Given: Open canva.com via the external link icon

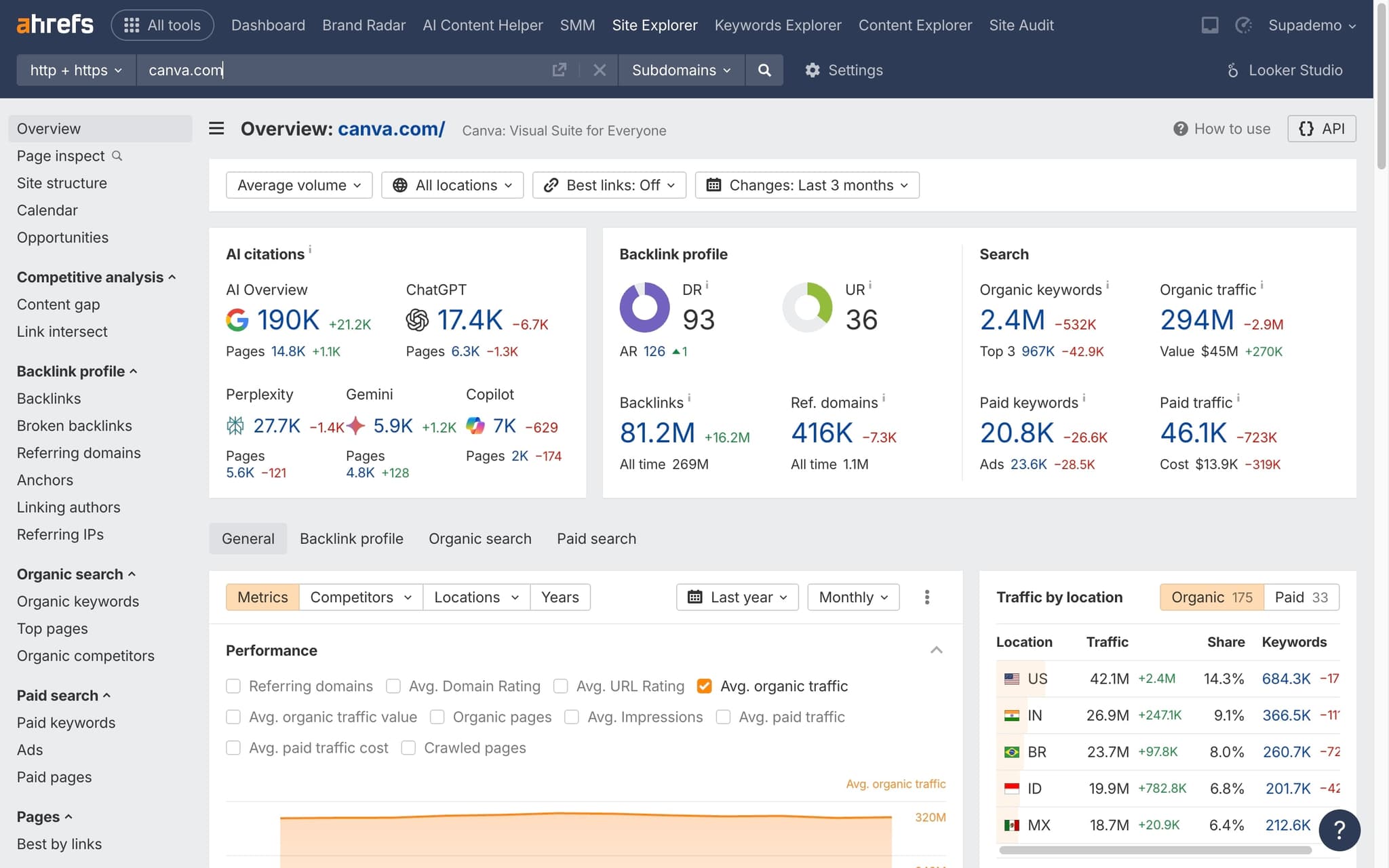Looking at the screenshot, I should pos(560,70).
